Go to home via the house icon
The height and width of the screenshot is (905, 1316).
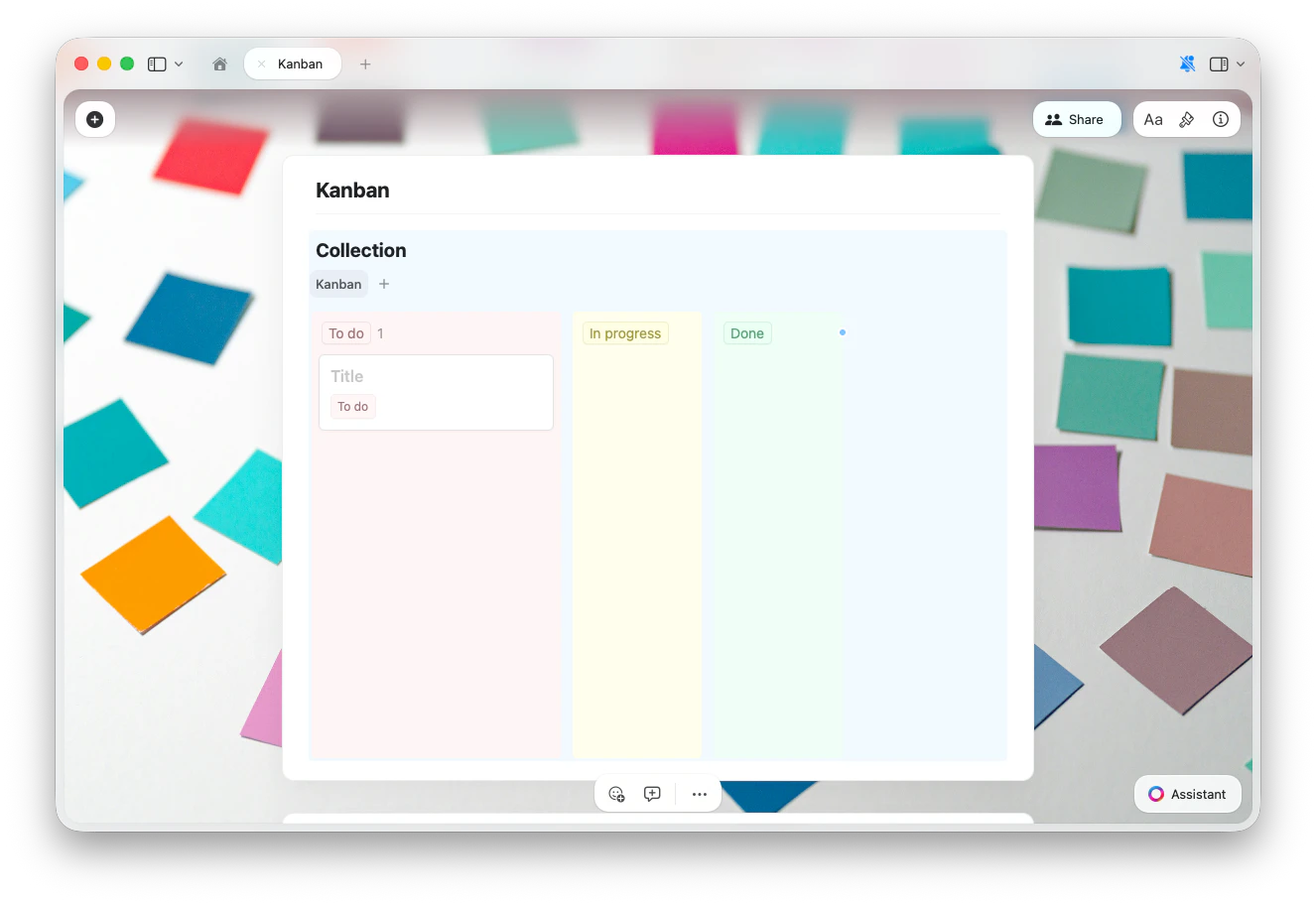coord(219,64)
